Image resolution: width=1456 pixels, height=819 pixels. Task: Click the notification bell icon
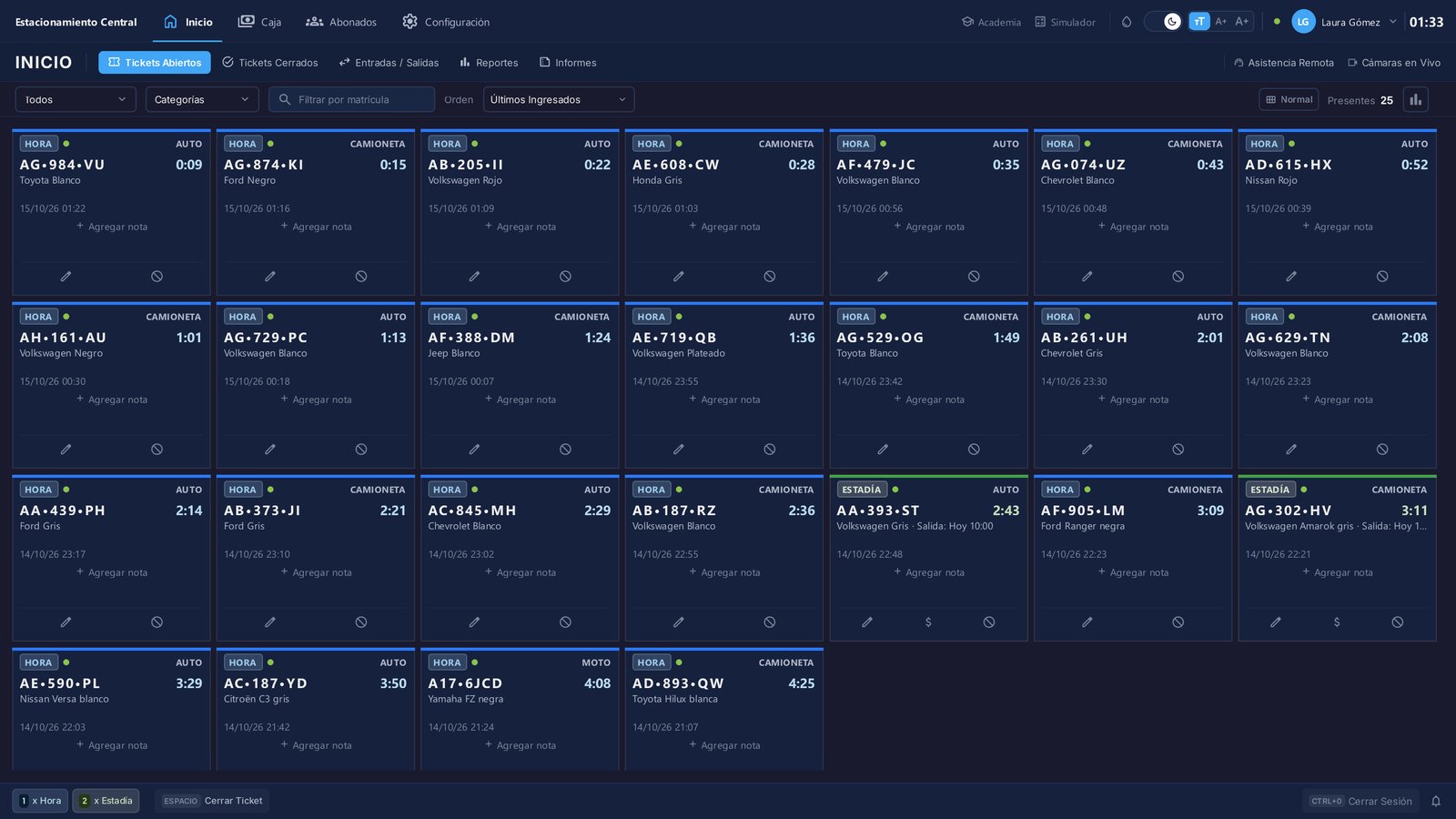(1436, 801)
